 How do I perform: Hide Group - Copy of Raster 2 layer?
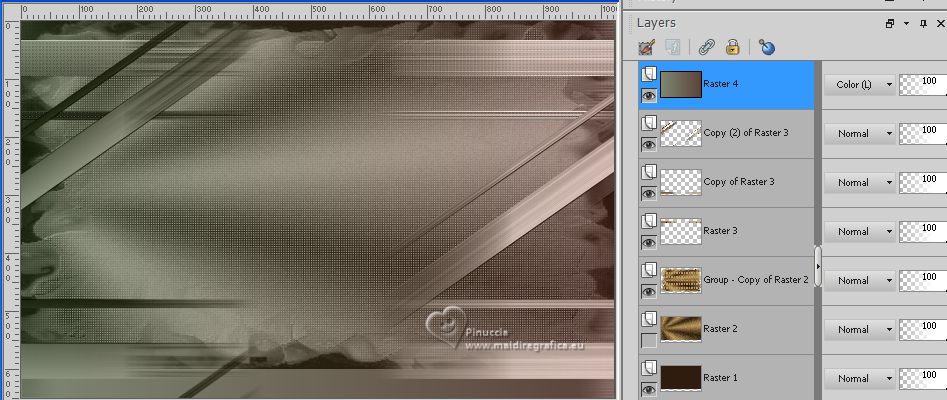pyautogui.click(x=649, y=292)
